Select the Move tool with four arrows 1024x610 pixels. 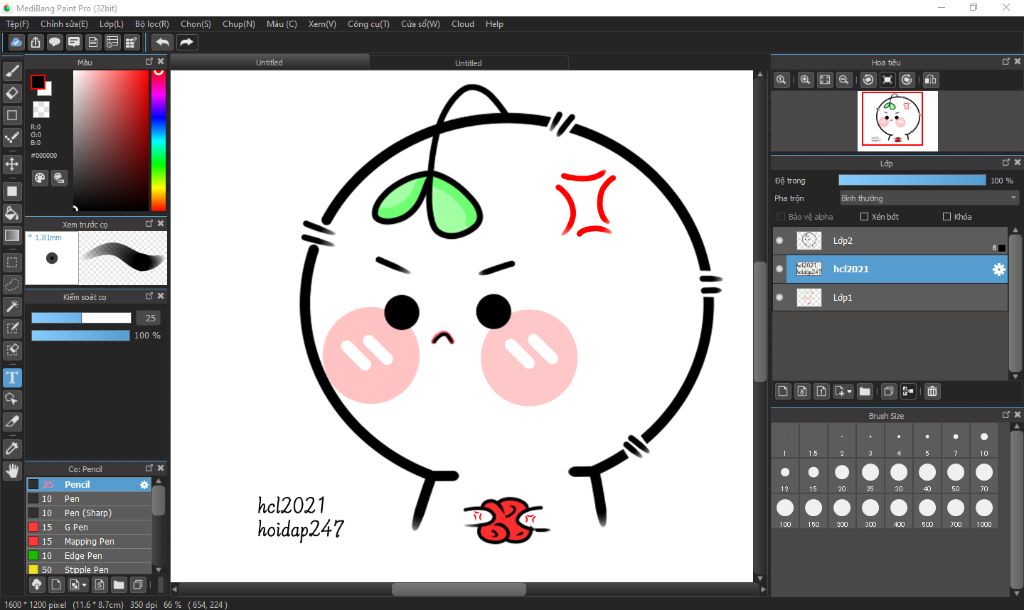point(12,164)
